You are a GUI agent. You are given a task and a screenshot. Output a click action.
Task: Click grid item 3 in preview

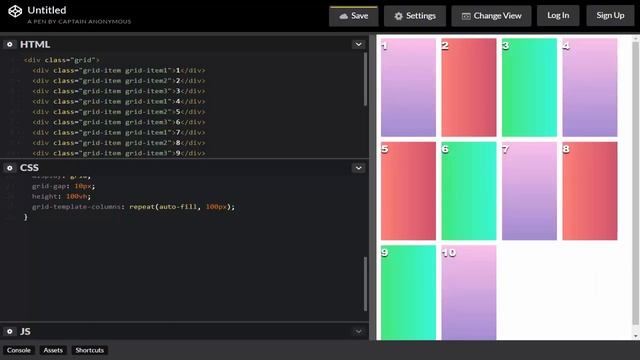tap(529, 87)
